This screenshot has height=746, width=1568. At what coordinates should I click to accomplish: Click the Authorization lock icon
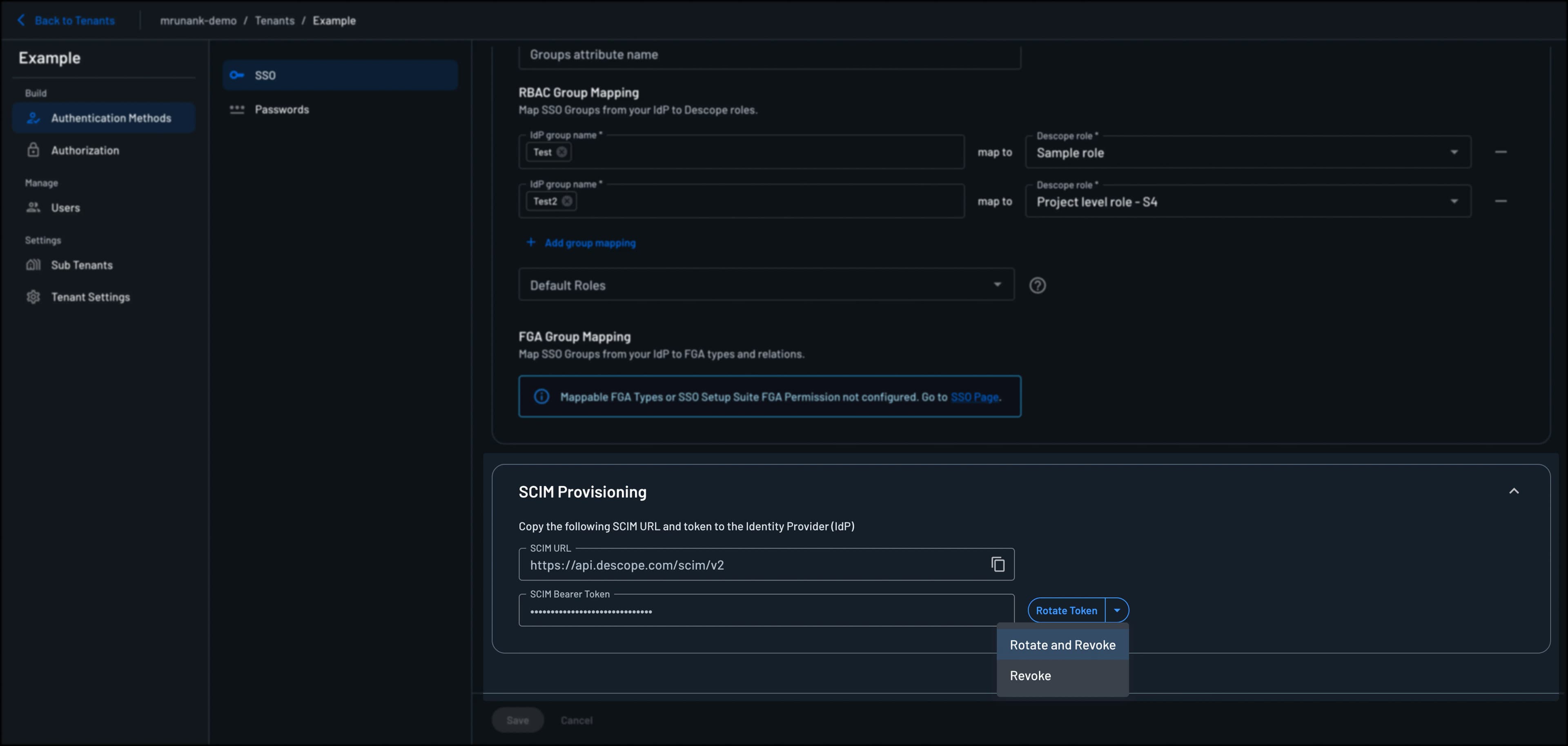(33, 150)
